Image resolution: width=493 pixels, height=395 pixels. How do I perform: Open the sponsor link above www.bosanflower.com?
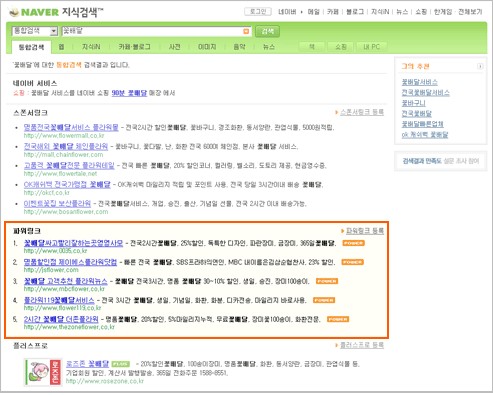[57, 203]
